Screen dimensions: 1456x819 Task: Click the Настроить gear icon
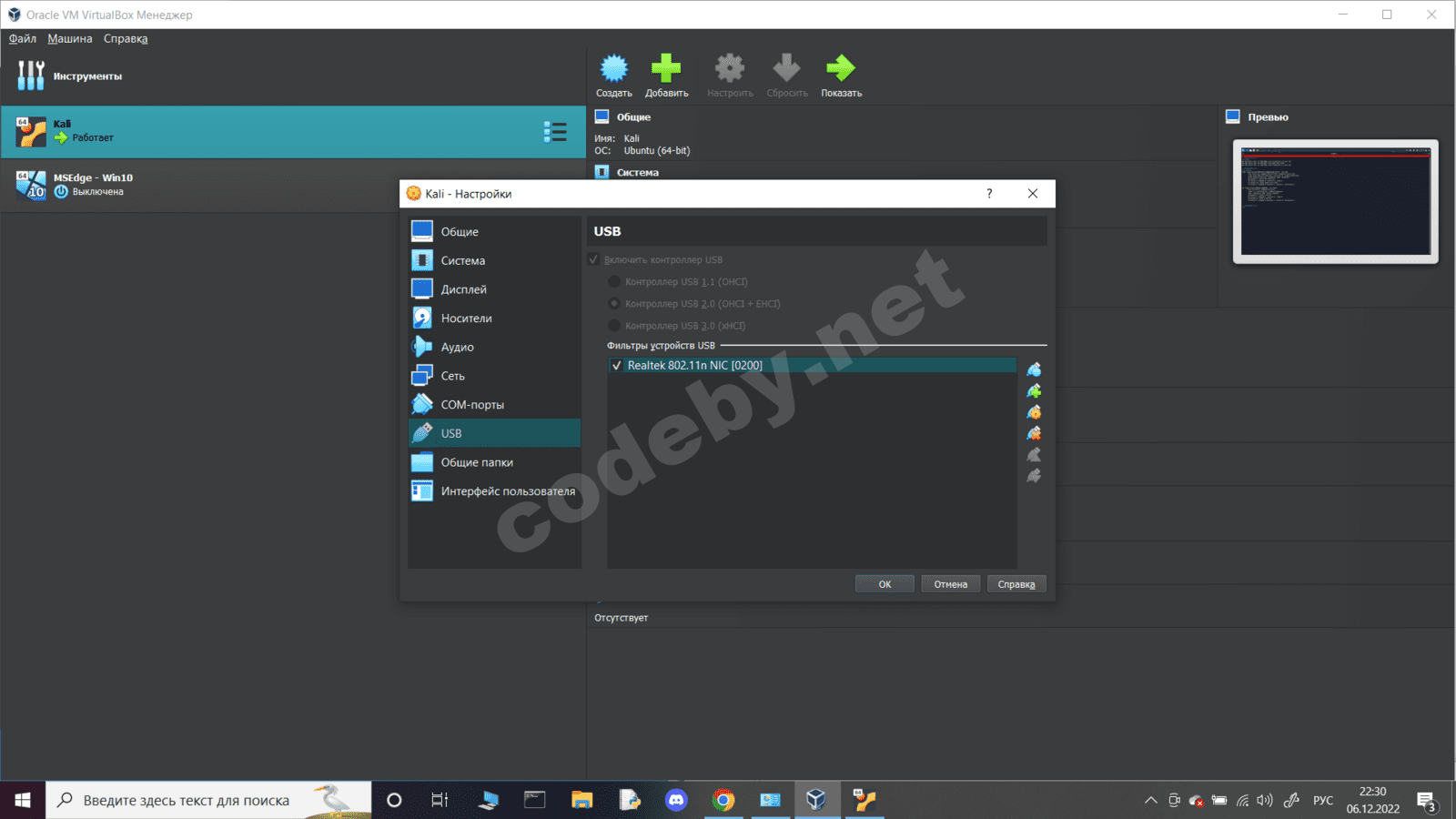[730, 68]
